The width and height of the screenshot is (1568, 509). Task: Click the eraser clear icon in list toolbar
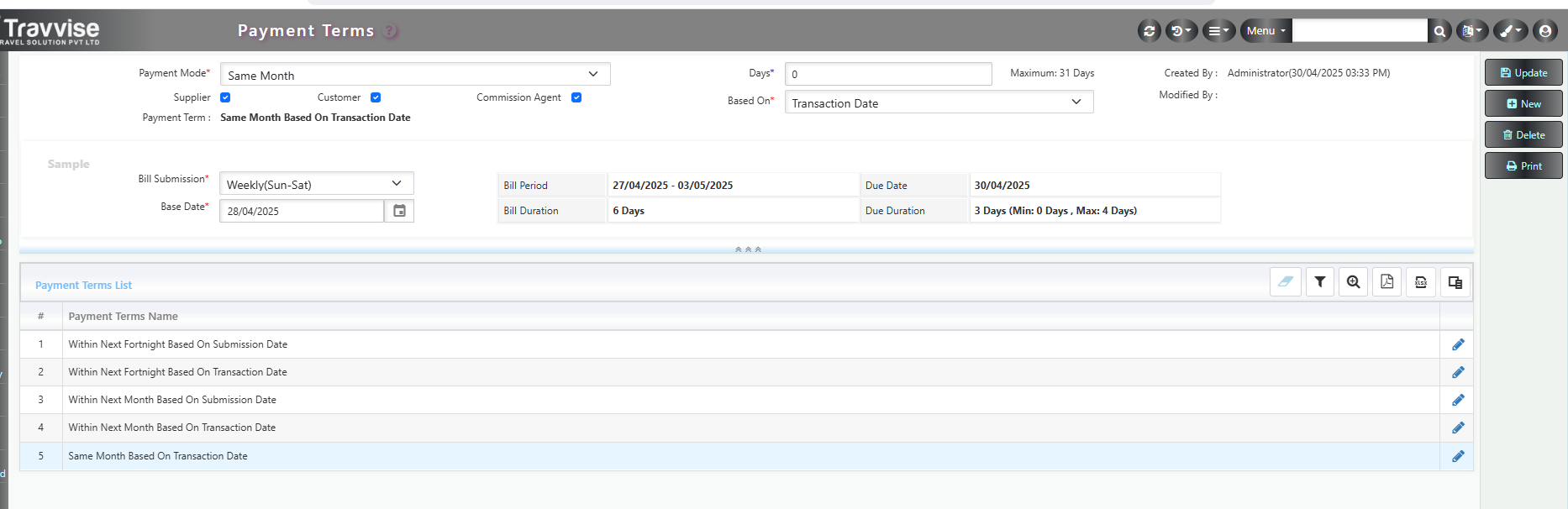[x=1286, y=282]
